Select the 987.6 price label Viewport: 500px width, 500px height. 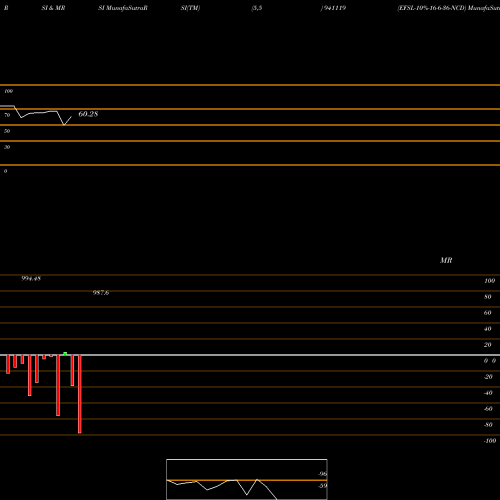(101, 293)
